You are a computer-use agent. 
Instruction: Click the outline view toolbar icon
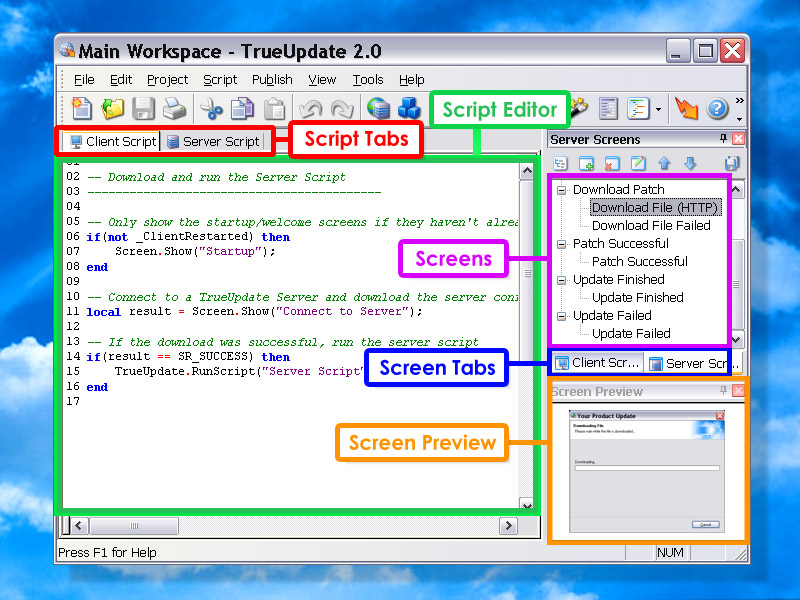point(638,108)
